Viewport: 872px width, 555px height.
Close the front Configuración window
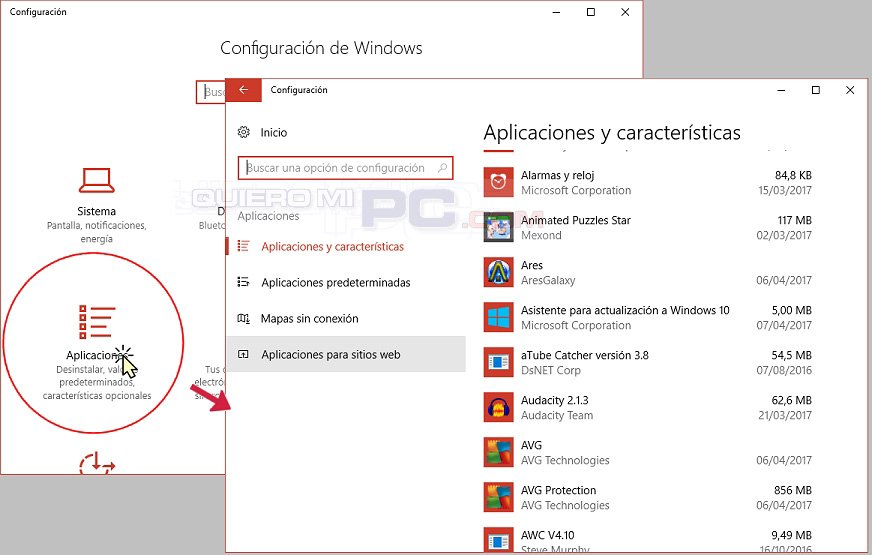coord(850,90)
